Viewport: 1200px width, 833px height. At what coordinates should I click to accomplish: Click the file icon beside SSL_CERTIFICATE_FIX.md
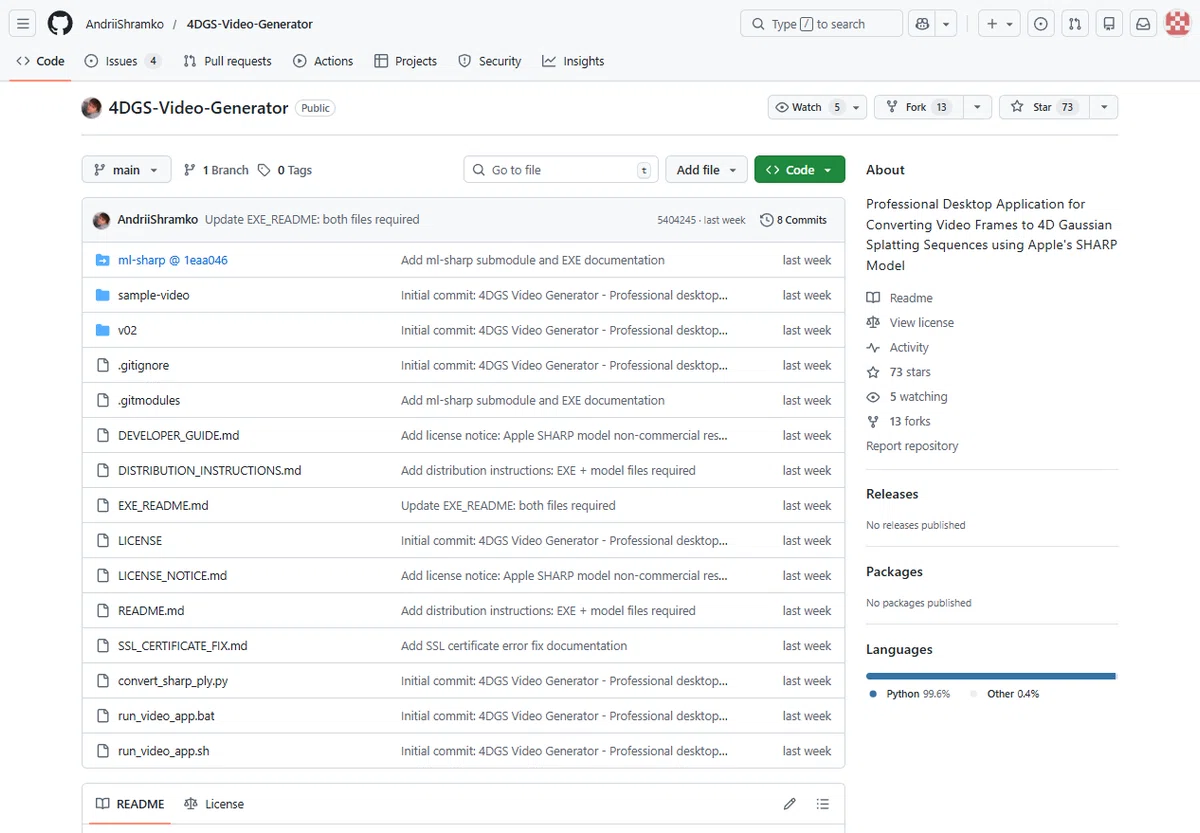pos(102,646)
